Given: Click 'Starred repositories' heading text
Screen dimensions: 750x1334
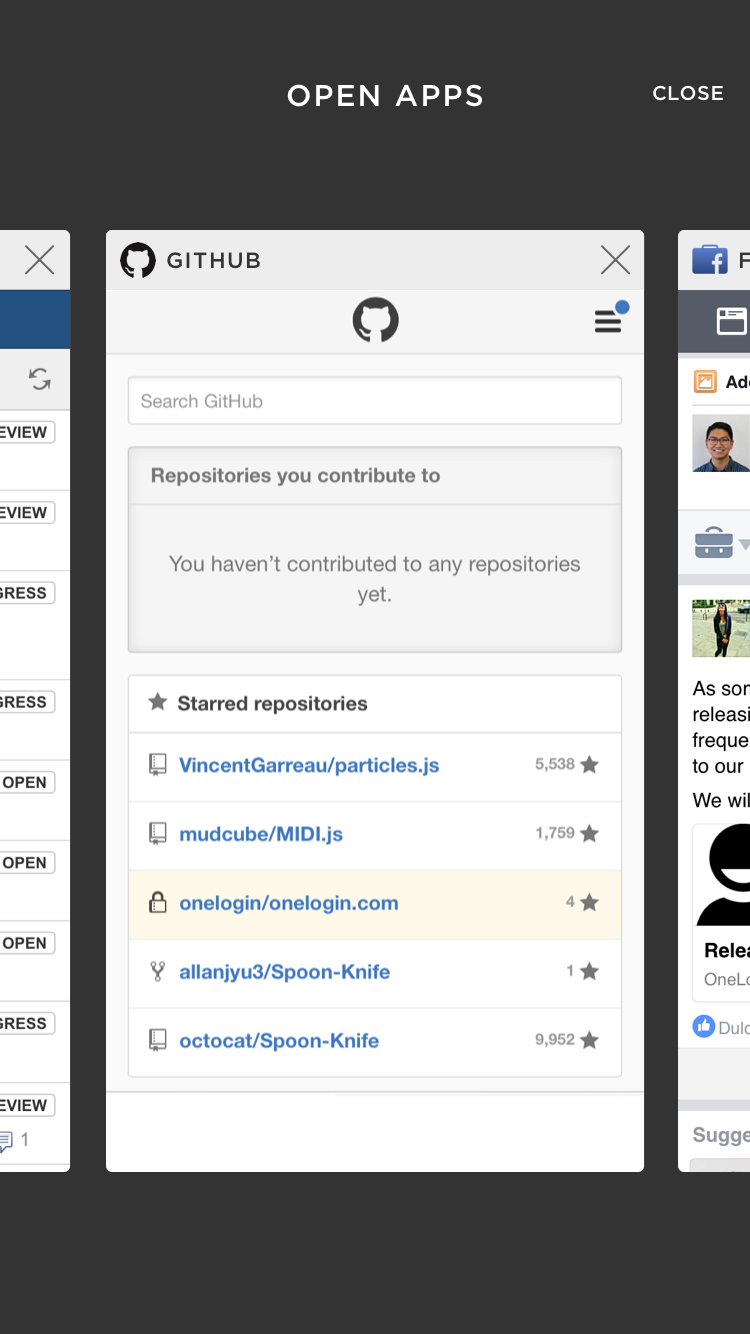Looking at the screenshot, I should [x=272, y=704].
